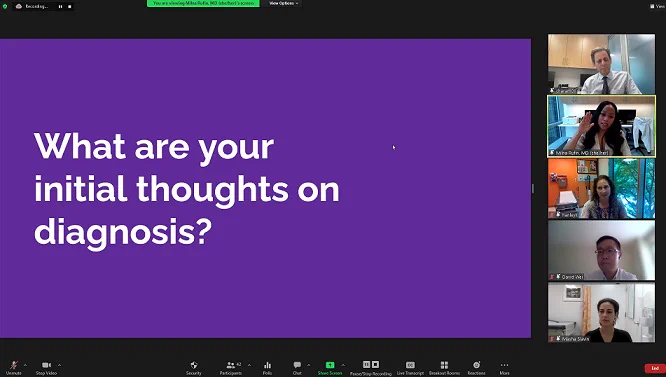Expand the arrow next to Participants
Viewport: 666px width, 377px height.
coord(249,365)
